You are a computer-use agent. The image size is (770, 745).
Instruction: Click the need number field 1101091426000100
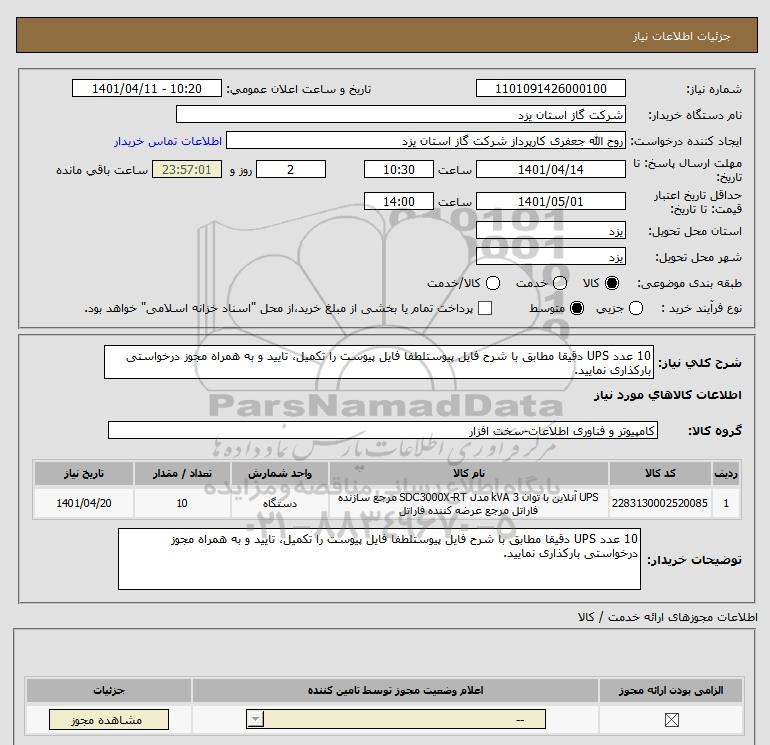pyautogui.click(x=550, y=88)
